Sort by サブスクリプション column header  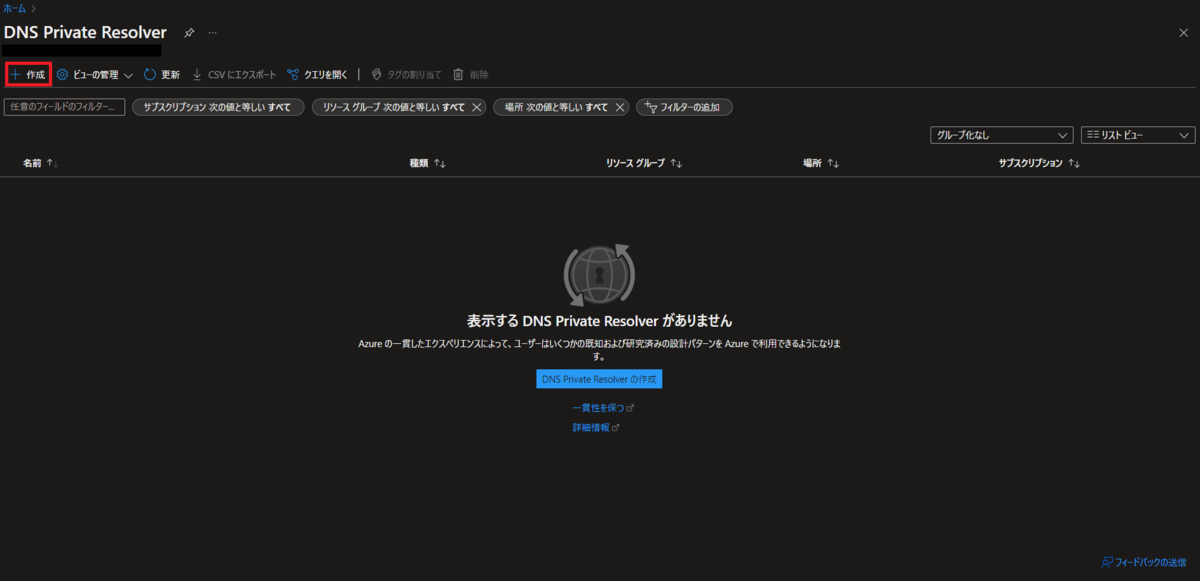(1039, 163)
